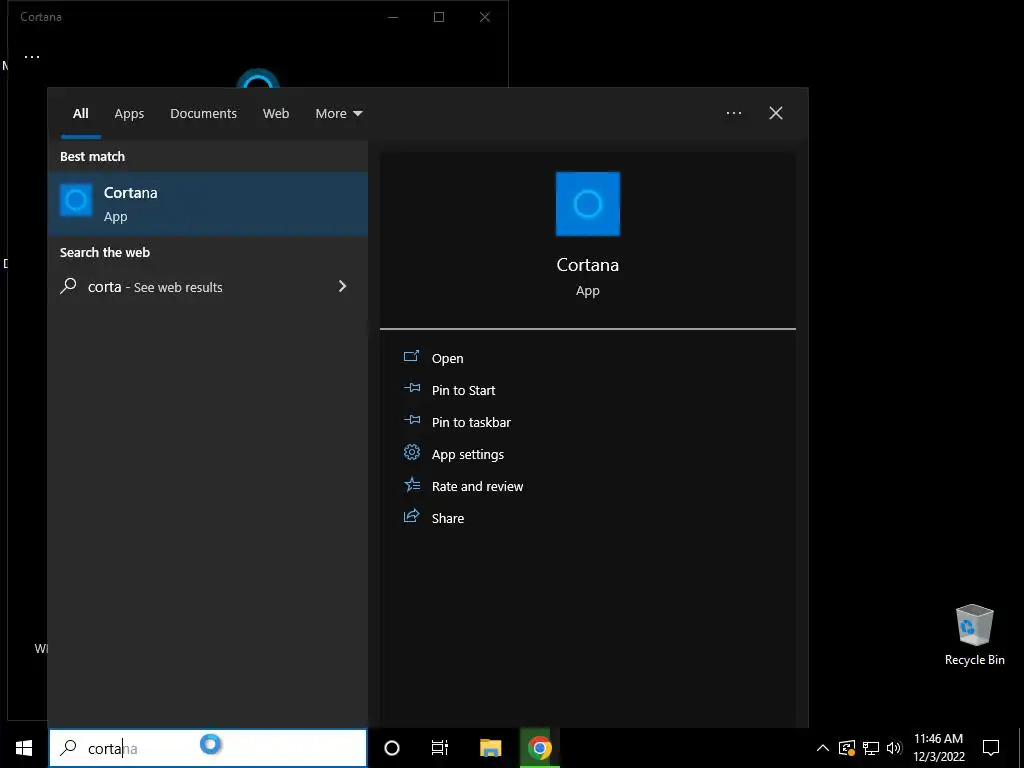
Task: Open search panel options ellipsis menu
Action: pyautogui.click(x=733, y=113)
